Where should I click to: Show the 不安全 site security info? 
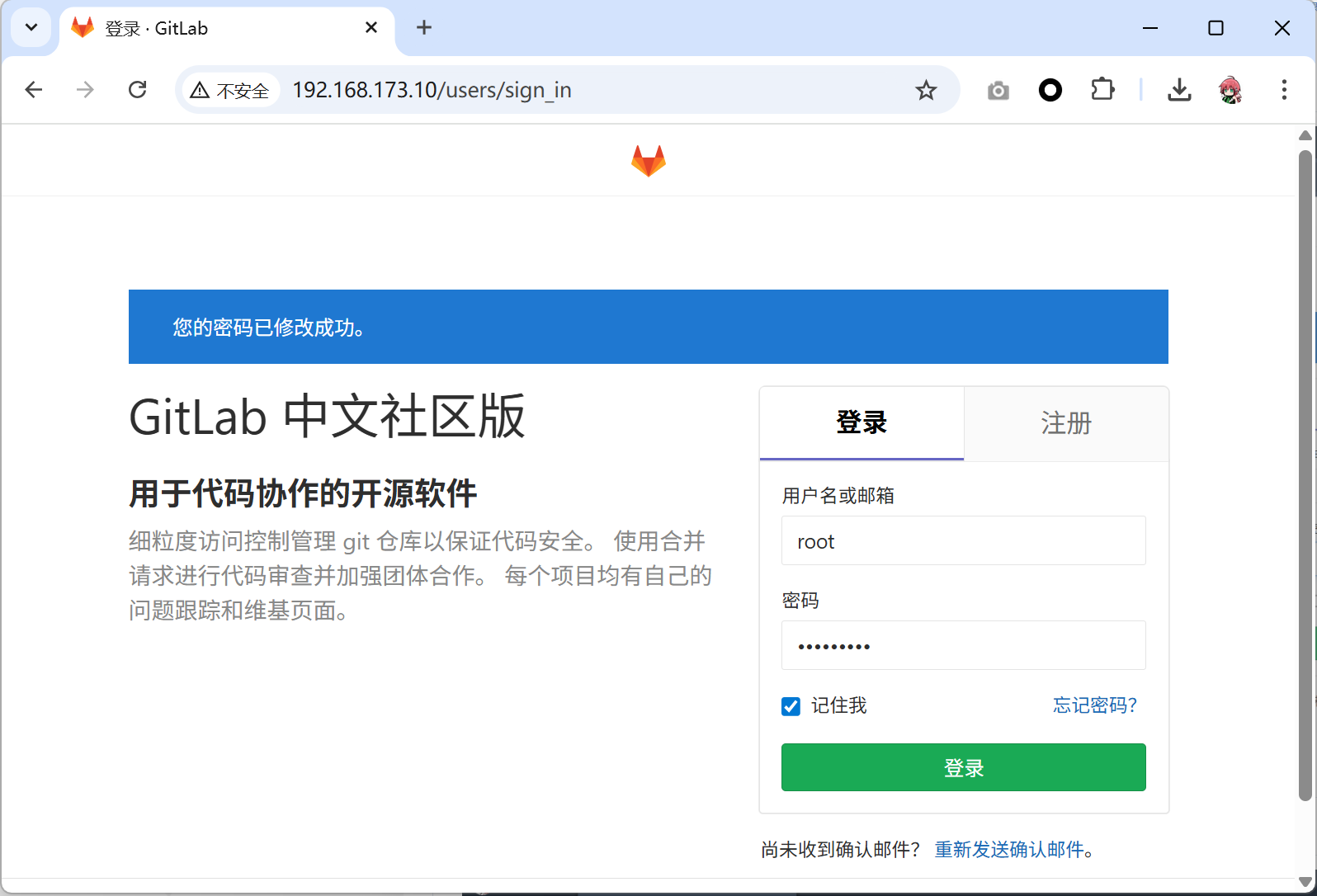(230, 90)
